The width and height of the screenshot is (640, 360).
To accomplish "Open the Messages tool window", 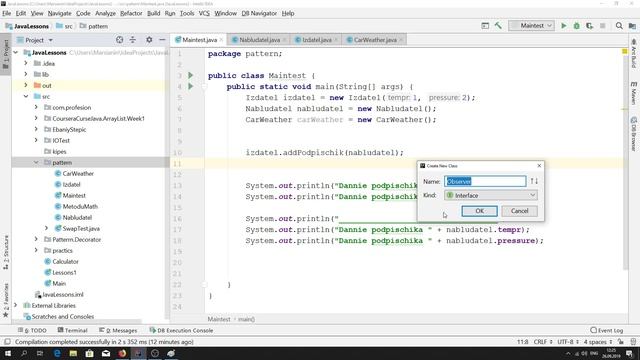I will coord(118,330).
